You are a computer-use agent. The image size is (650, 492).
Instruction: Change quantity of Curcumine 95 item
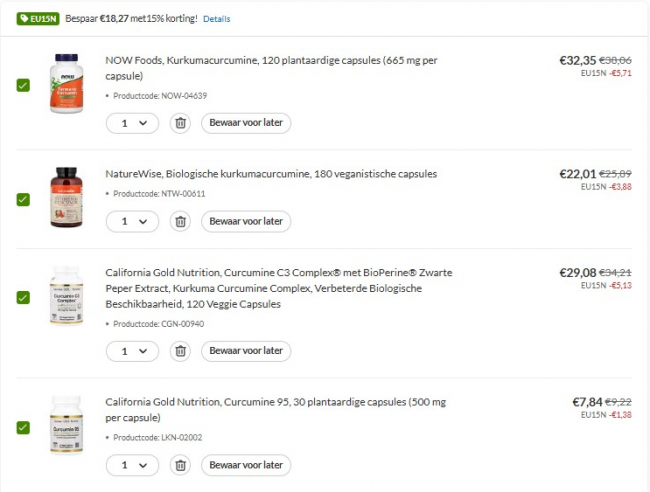133,465
